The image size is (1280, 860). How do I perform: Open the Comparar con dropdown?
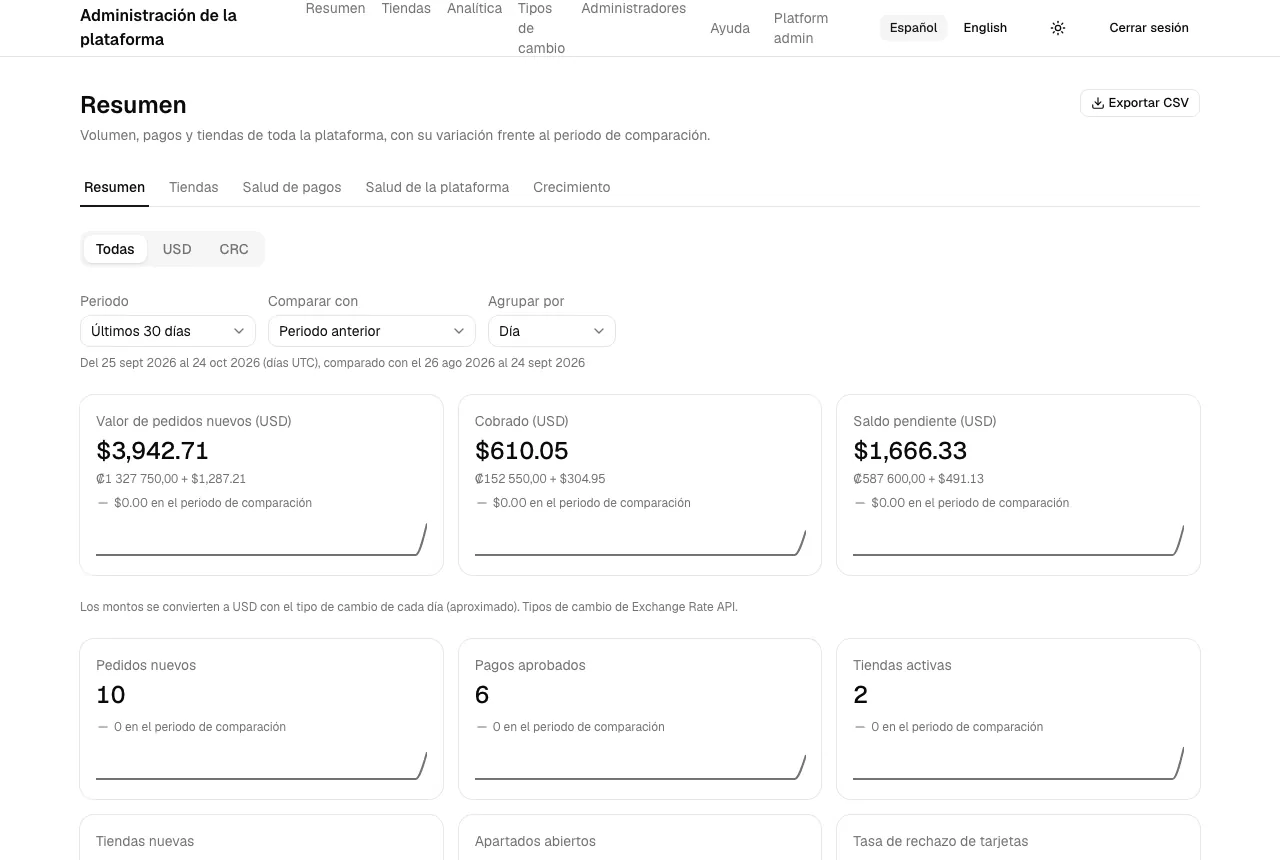(372, 331)
